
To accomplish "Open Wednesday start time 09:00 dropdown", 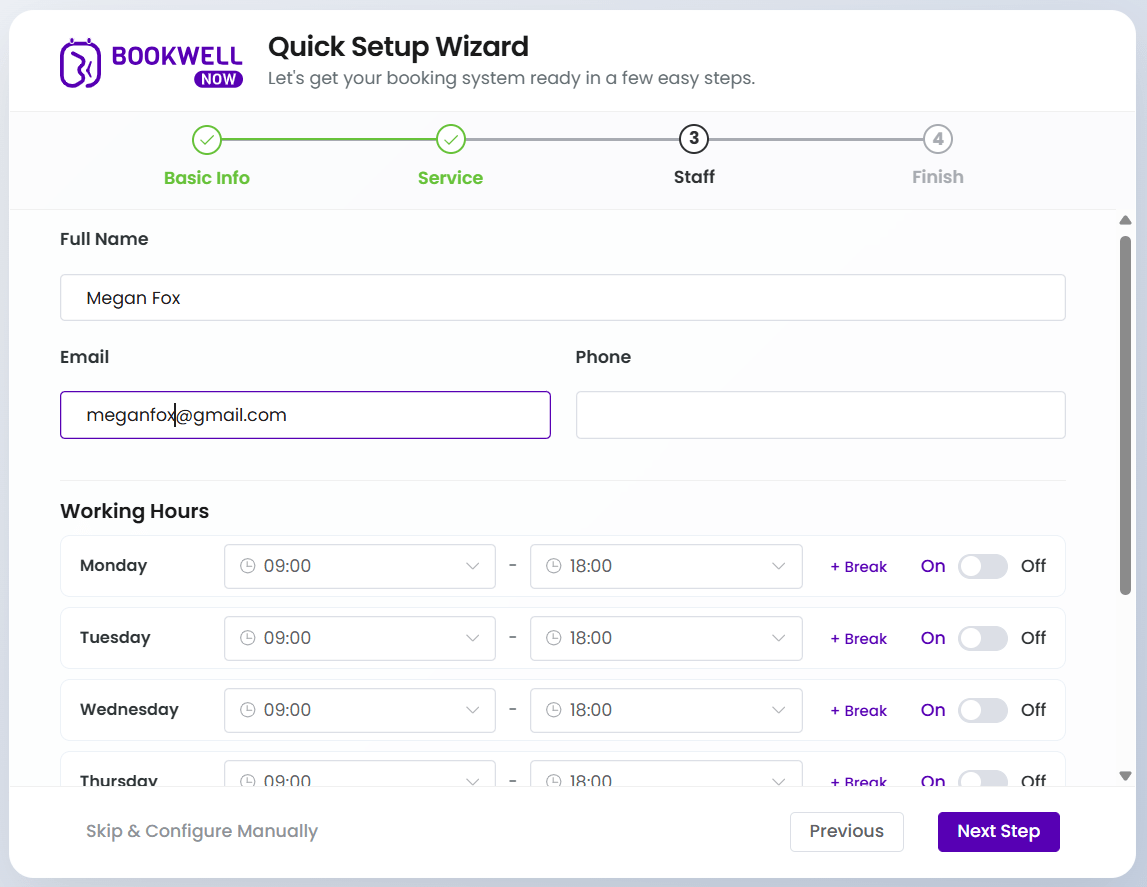I will pyautogui.click(x=360, y=709).
